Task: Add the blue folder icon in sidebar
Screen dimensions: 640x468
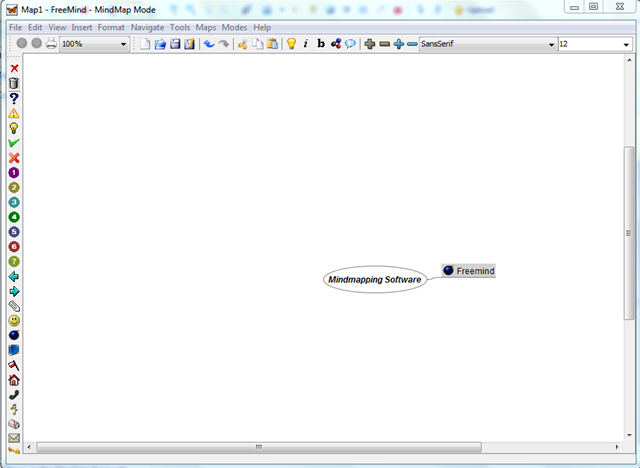Action: point(14,350)
